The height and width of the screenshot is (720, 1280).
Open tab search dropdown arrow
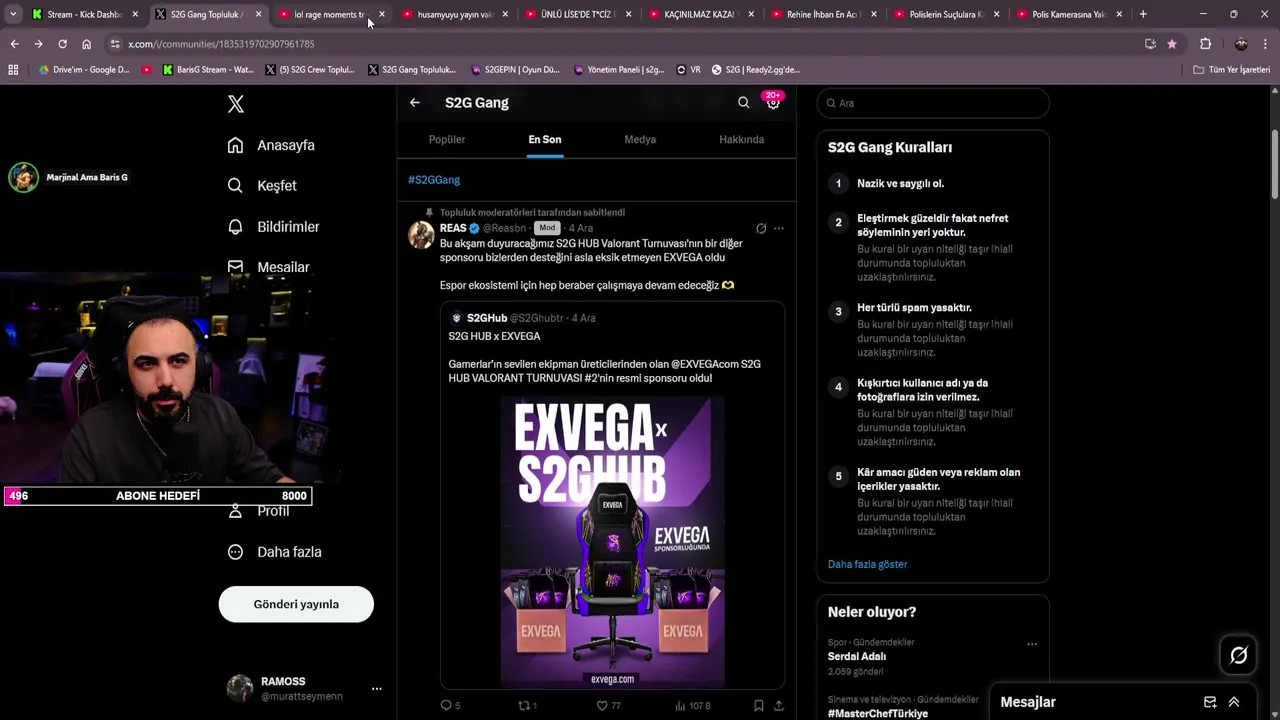coord(13,14)
